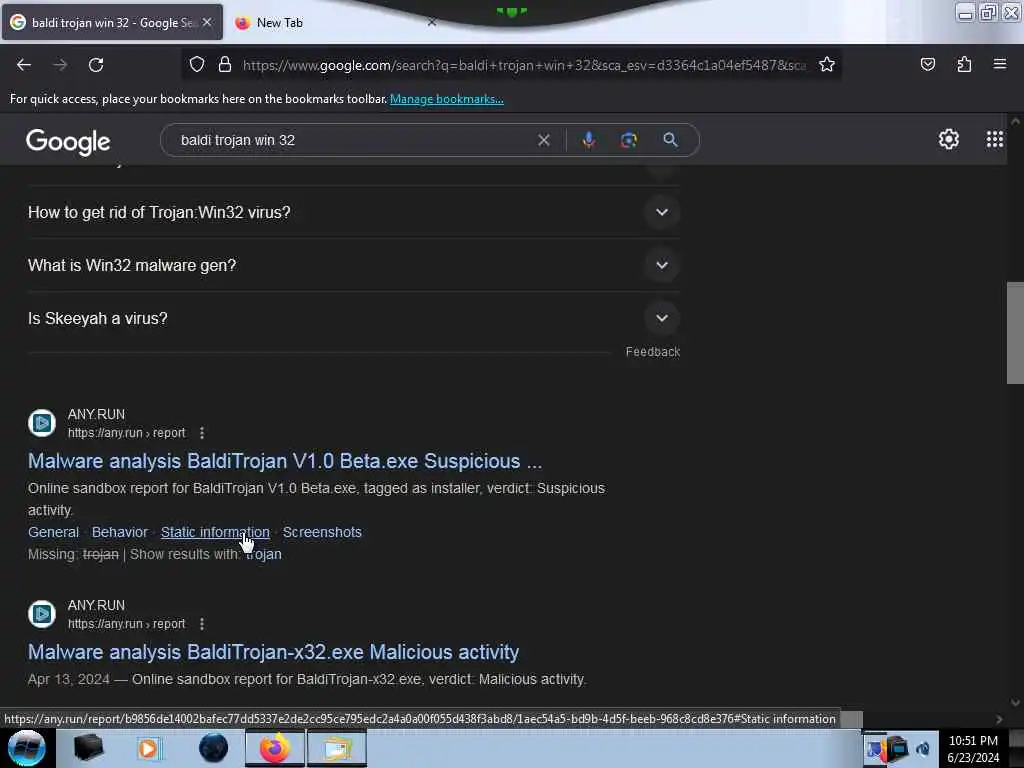Close the baldi trojan search tab
The width and height of the screenshot is (1024, 768).
tap(207, 22)
